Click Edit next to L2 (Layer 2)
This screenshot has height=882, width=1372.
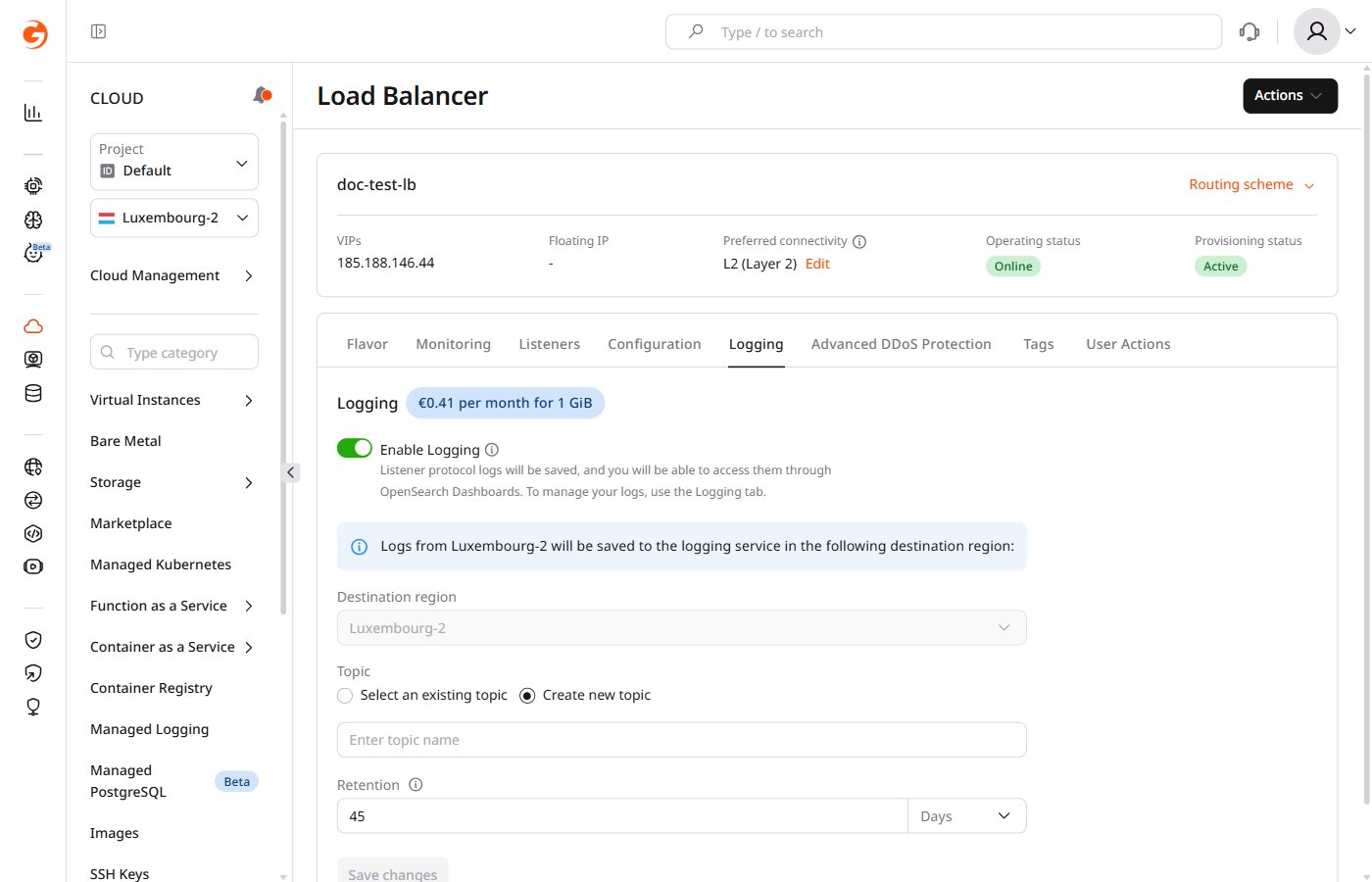click(x=817, y=264)
